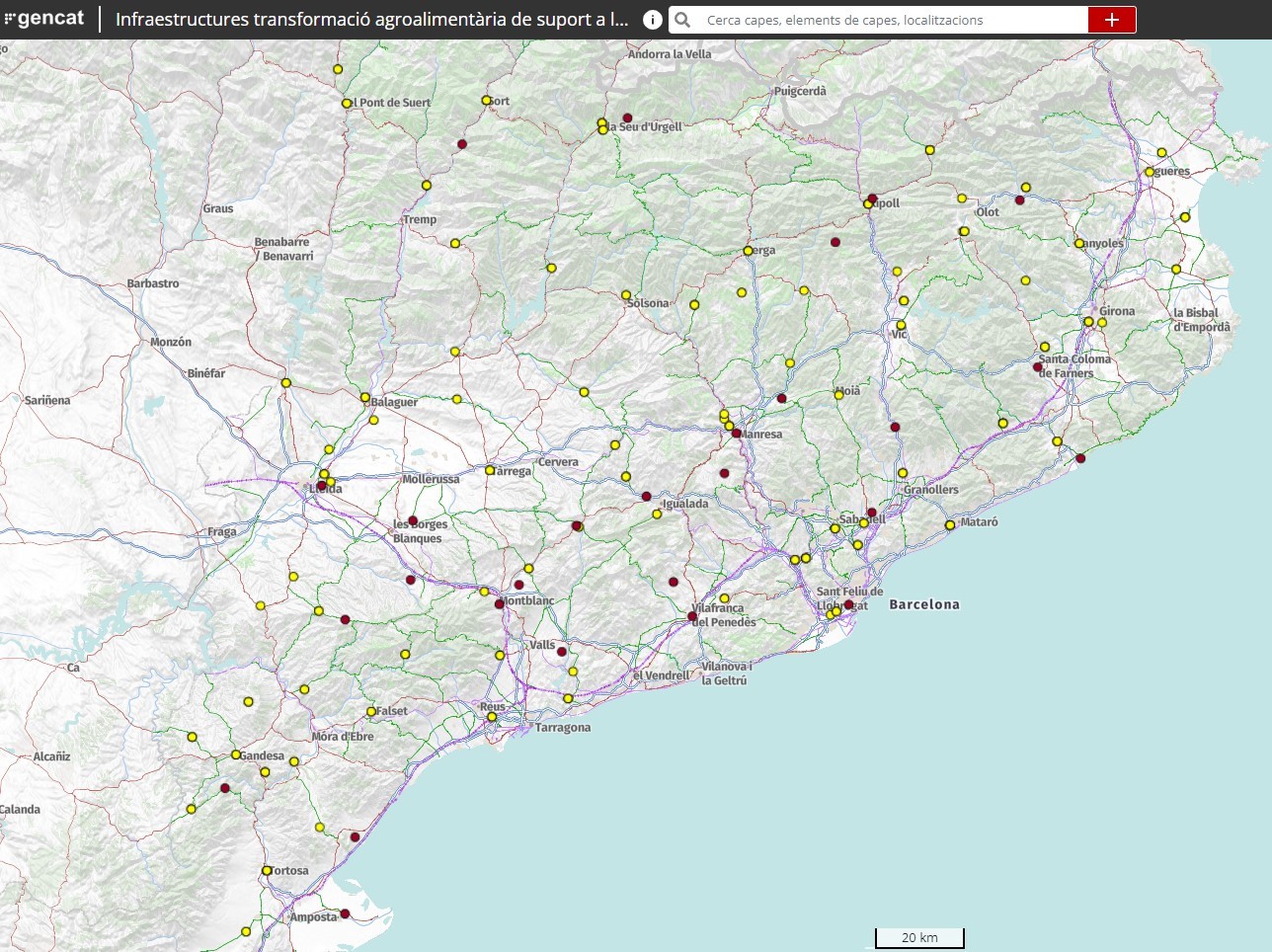Select dark red marker at Manresa
Screen dimensions: 1272x952
[x=736, y=433]
